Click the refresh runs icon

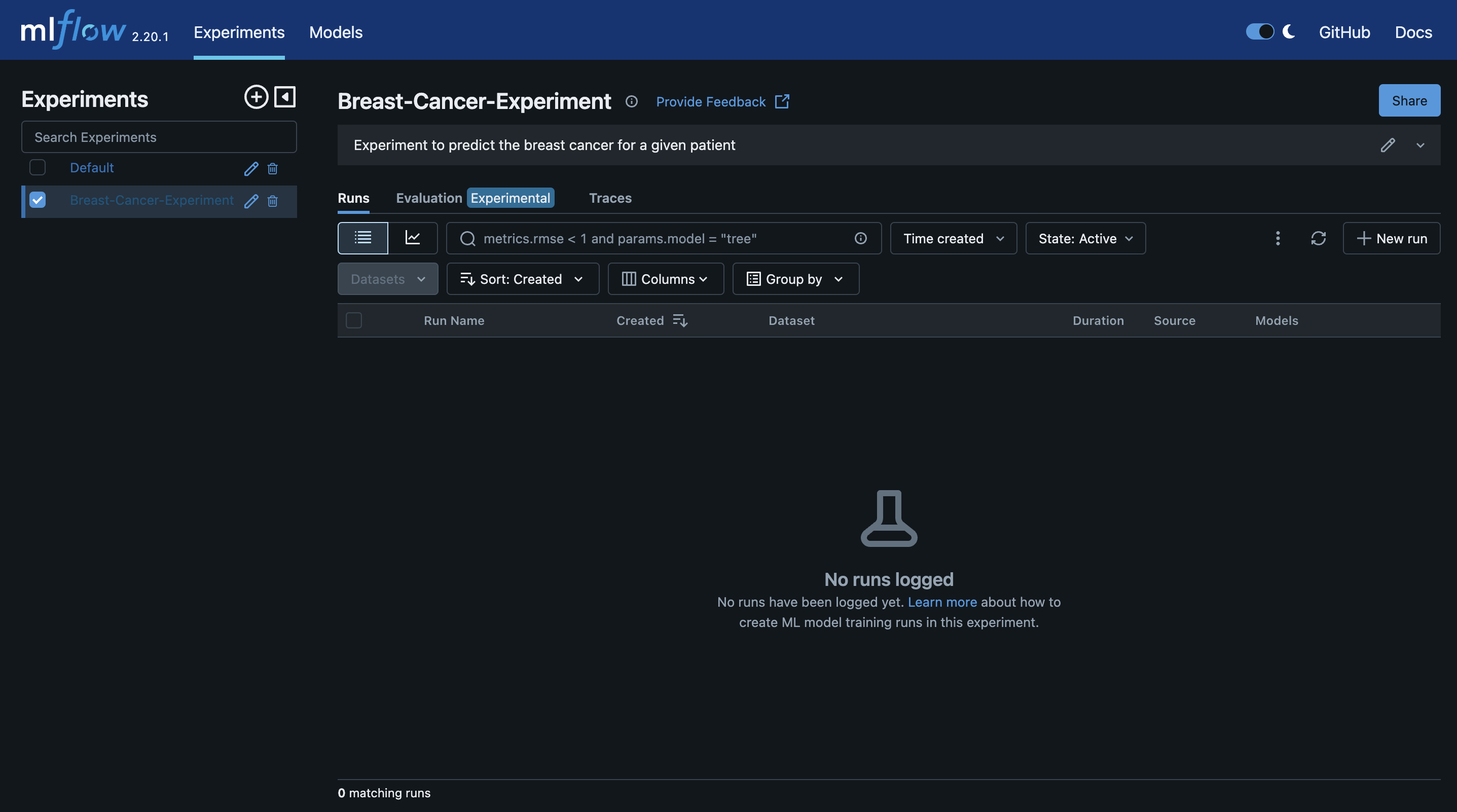click(1318, 238)
